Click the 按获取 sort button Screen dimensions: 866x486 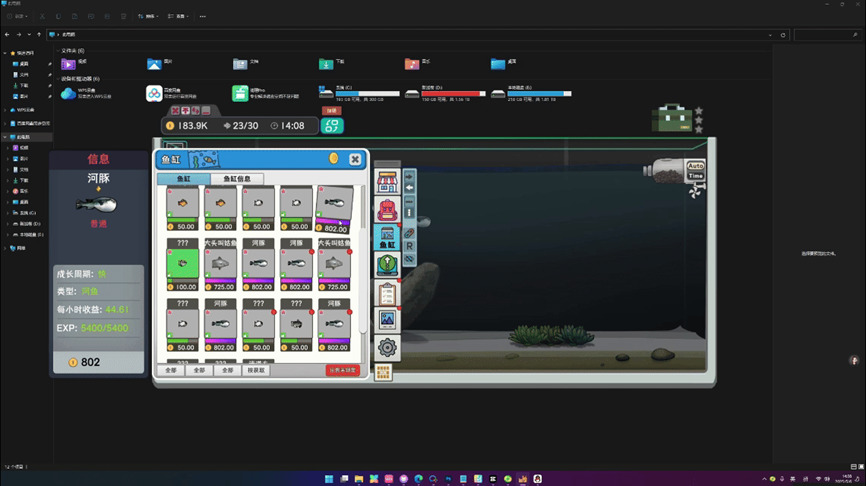coord(256,370)
